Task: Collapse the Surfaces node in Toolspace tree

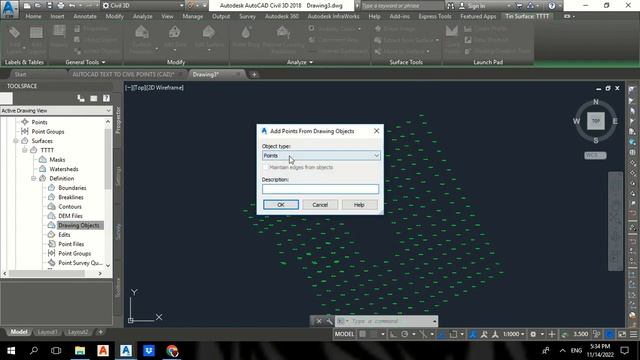Action: pos(16,141)
